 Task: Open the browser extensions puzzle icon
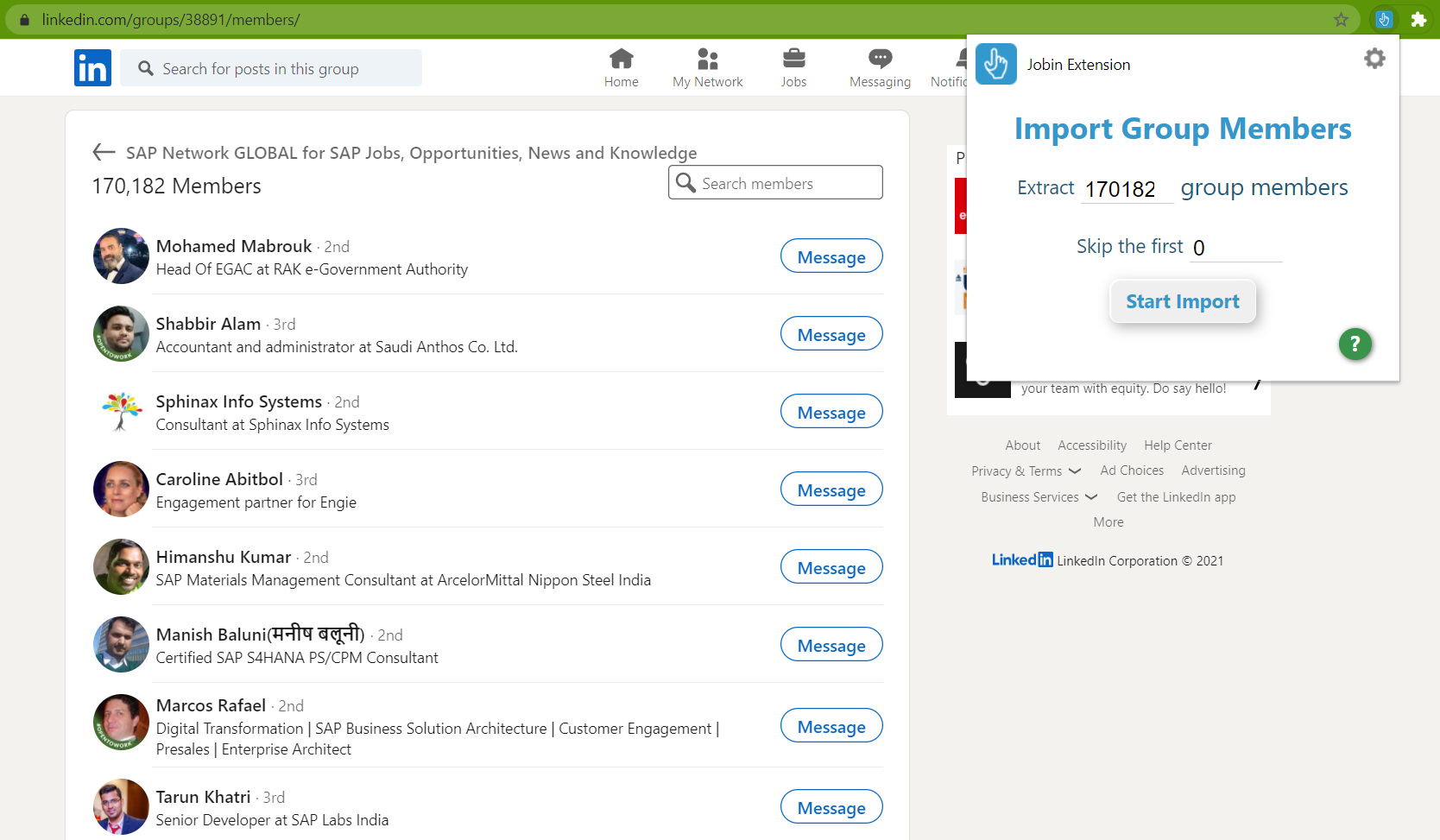(1418, 19)
